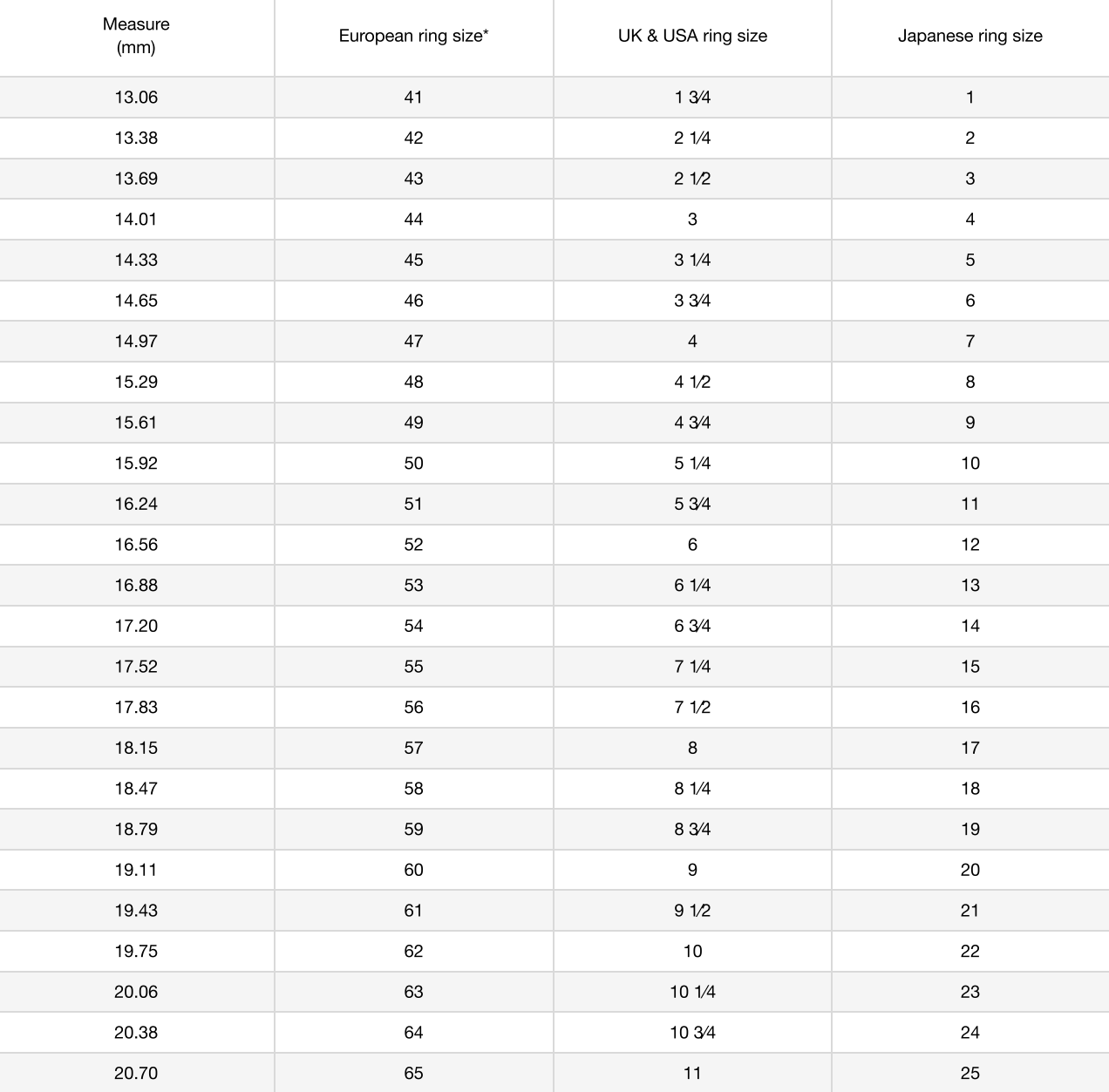This screenshot has height=1092, width=1109.
Task: Click UK & USA size 9 1⁄2 cell
Action: tap(692, 911)
